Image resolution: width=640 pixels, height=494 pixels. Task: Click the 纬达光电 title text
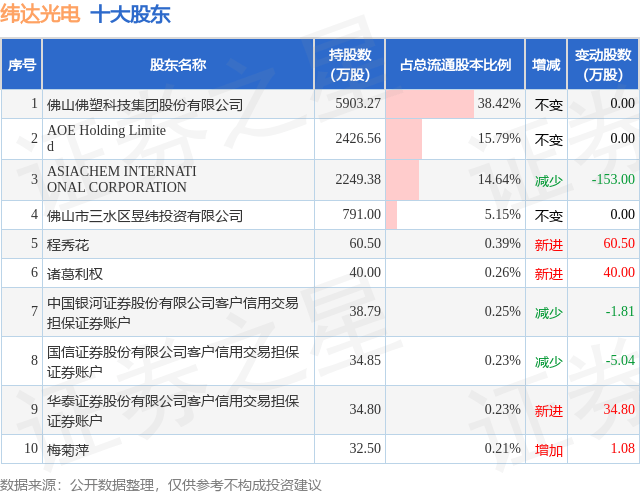click(x=40, y=14)
